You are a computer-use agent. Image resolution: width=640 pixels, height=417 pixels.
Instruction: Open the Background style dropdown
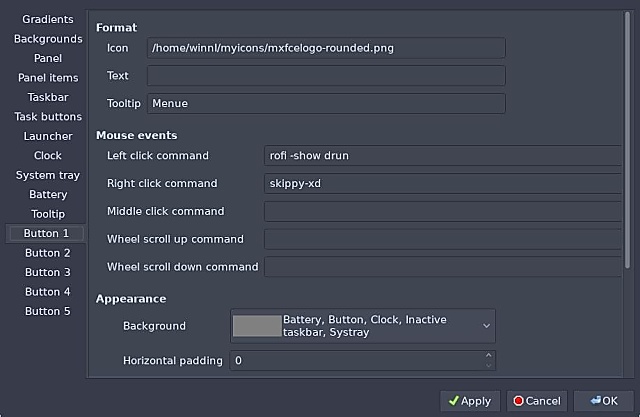click(486, 326)
